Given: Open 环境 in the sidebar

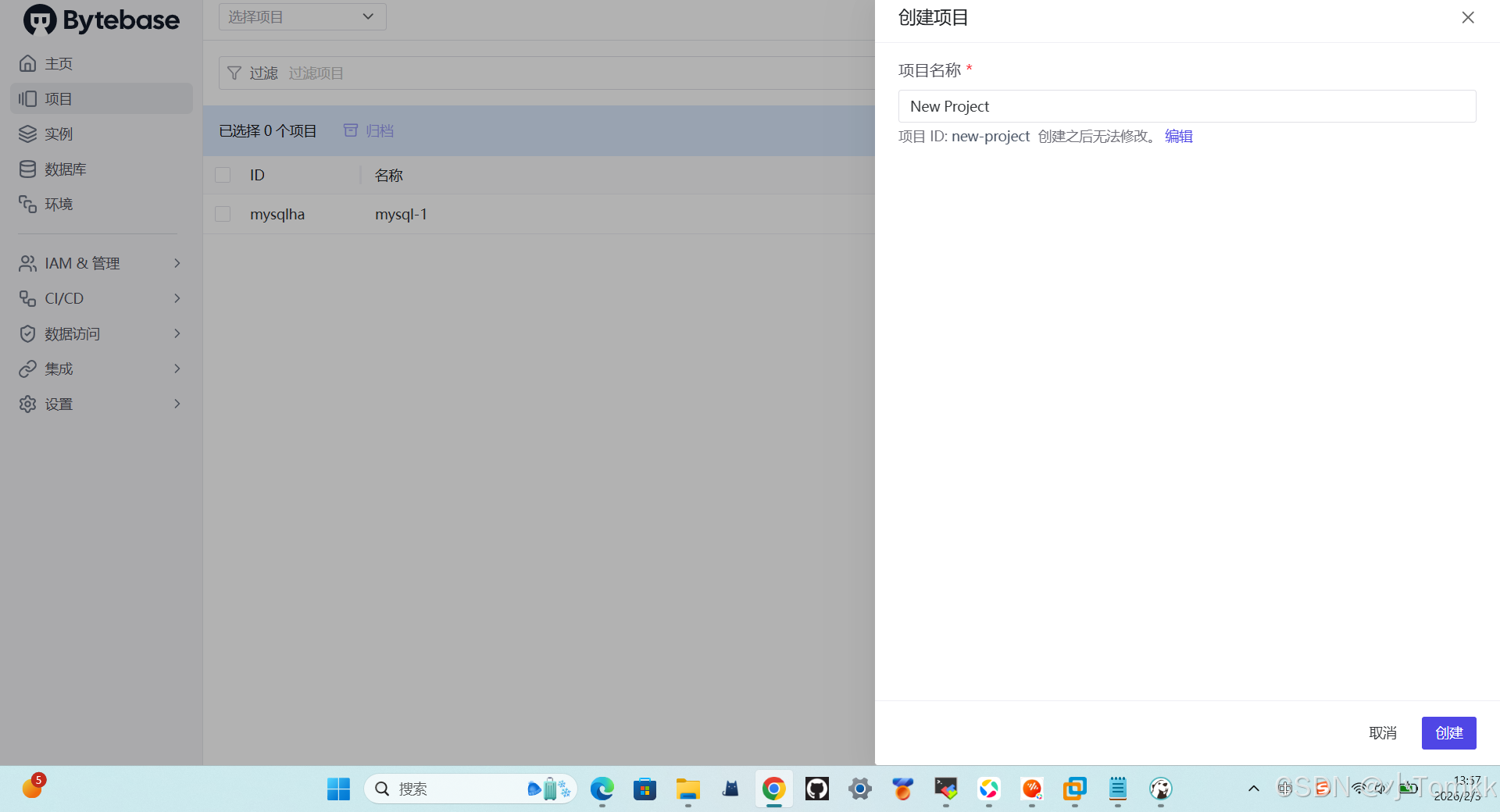Looking at the screenshot, I should 102,204.
